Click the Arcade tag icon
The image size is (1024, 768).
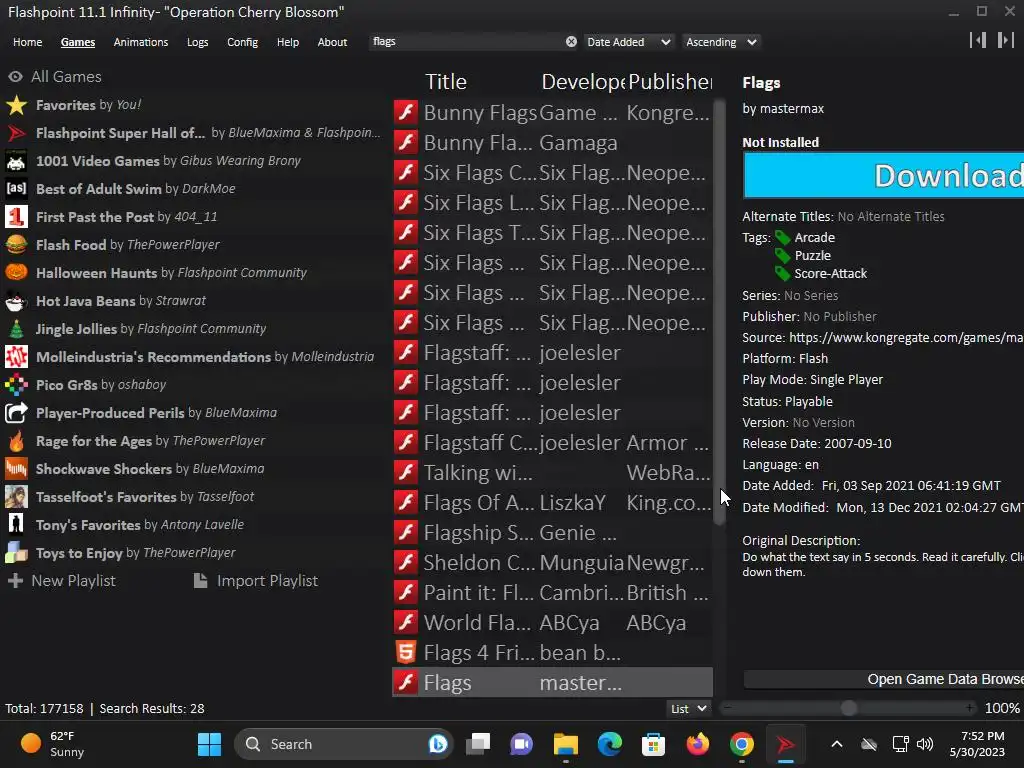point(782,238)
